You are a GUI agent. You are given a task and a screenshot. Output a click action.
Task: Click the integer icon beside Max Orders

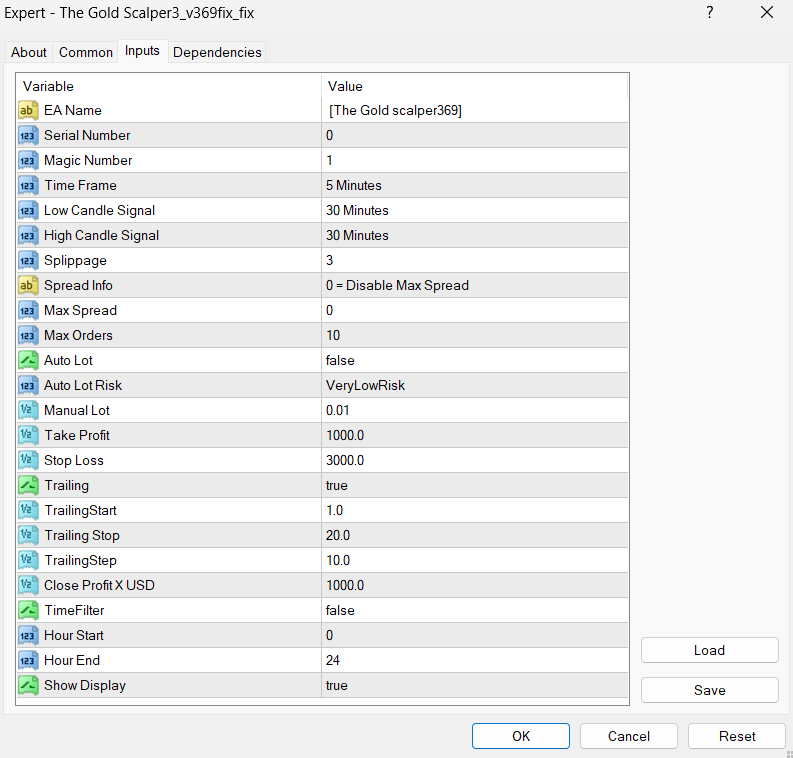[x=28, y=335]
